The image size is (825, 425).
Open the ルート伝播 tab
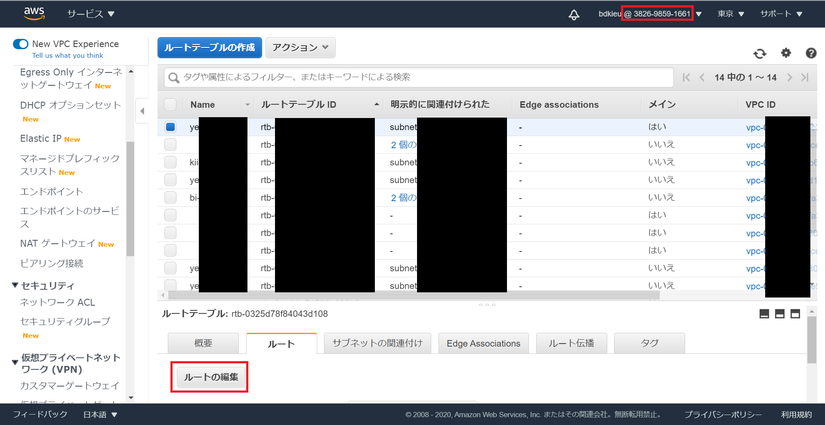pyautogui.click(x=571, y=343)
